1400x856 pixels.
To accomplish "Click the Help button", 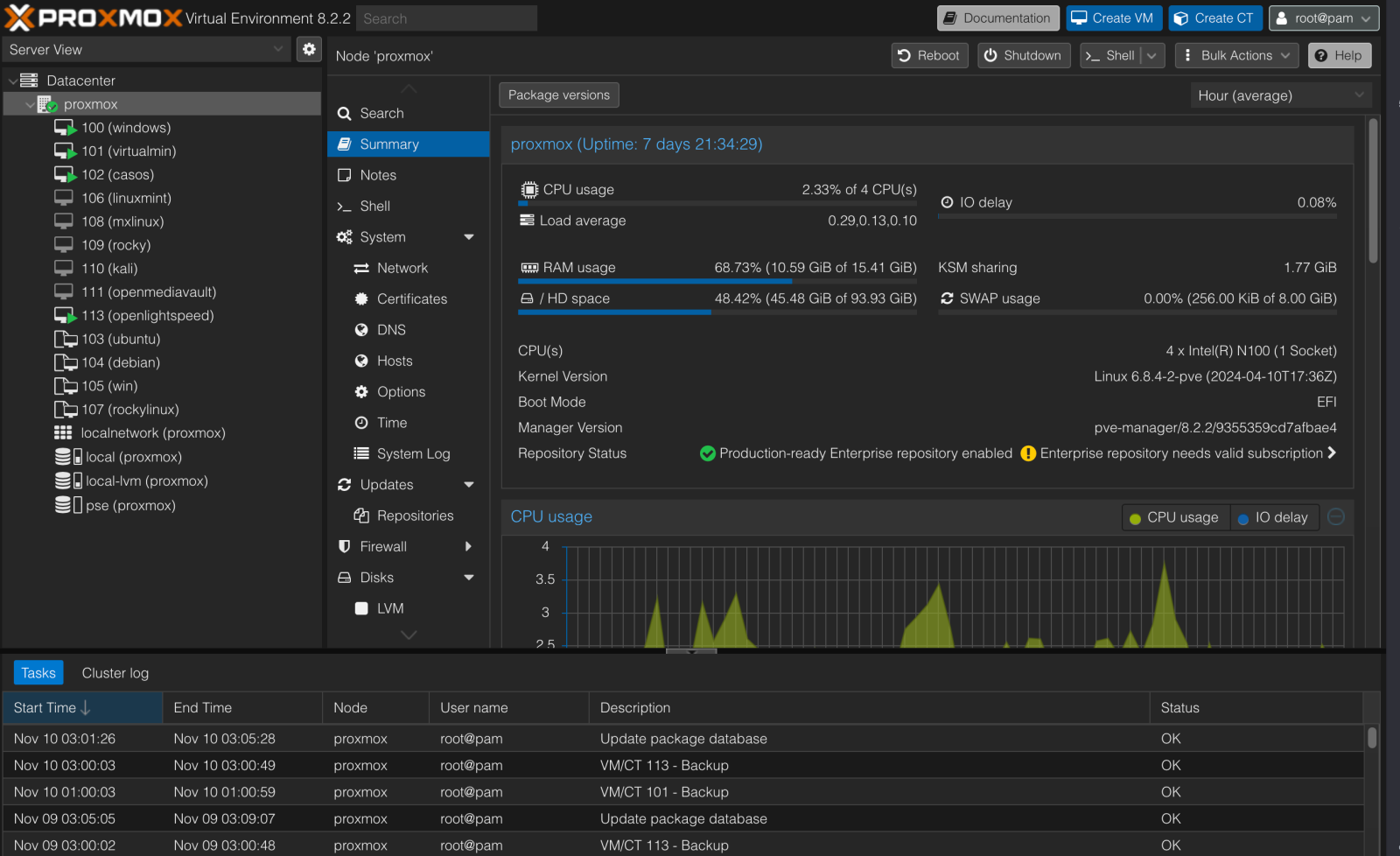I will 1340,55.
